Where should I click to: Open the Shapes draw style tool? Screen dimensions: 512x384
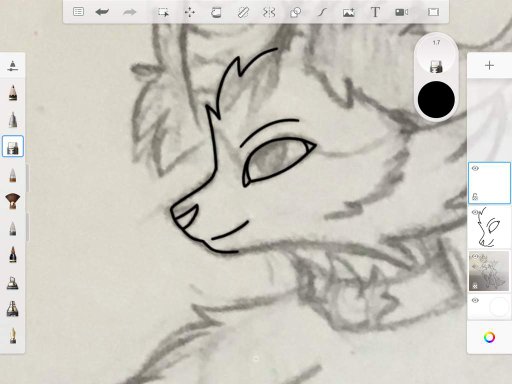[296, 12]
